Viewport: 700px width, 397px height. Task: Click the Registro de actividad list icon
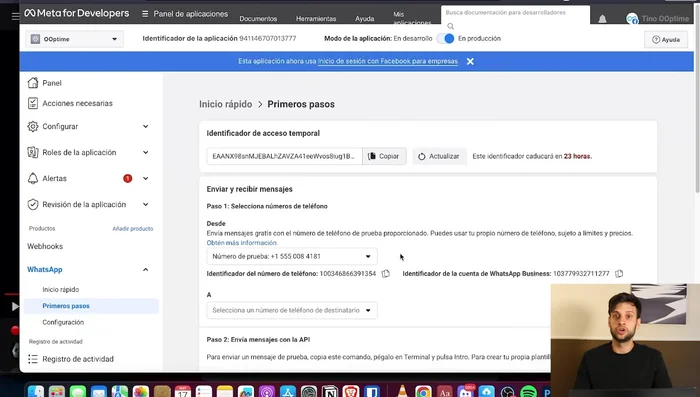tap(33, 359)
